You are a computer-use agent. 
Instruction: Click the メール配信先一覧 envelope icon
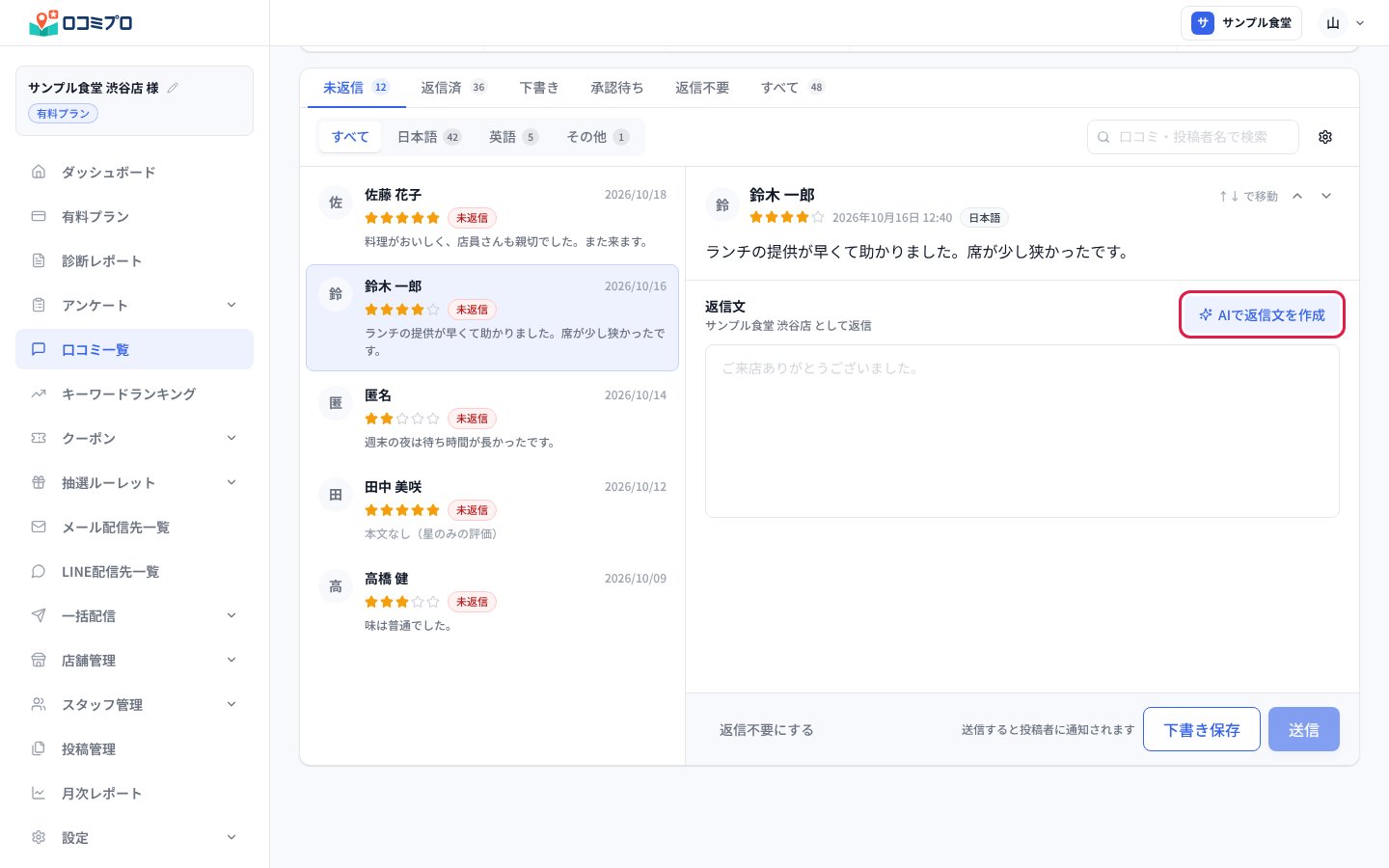coord(39,527)
